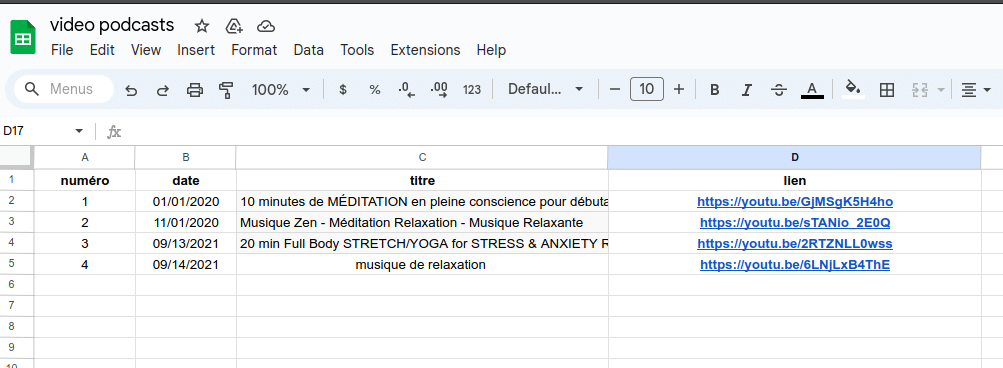
Task: Select column C header
Action: (422, 157)
